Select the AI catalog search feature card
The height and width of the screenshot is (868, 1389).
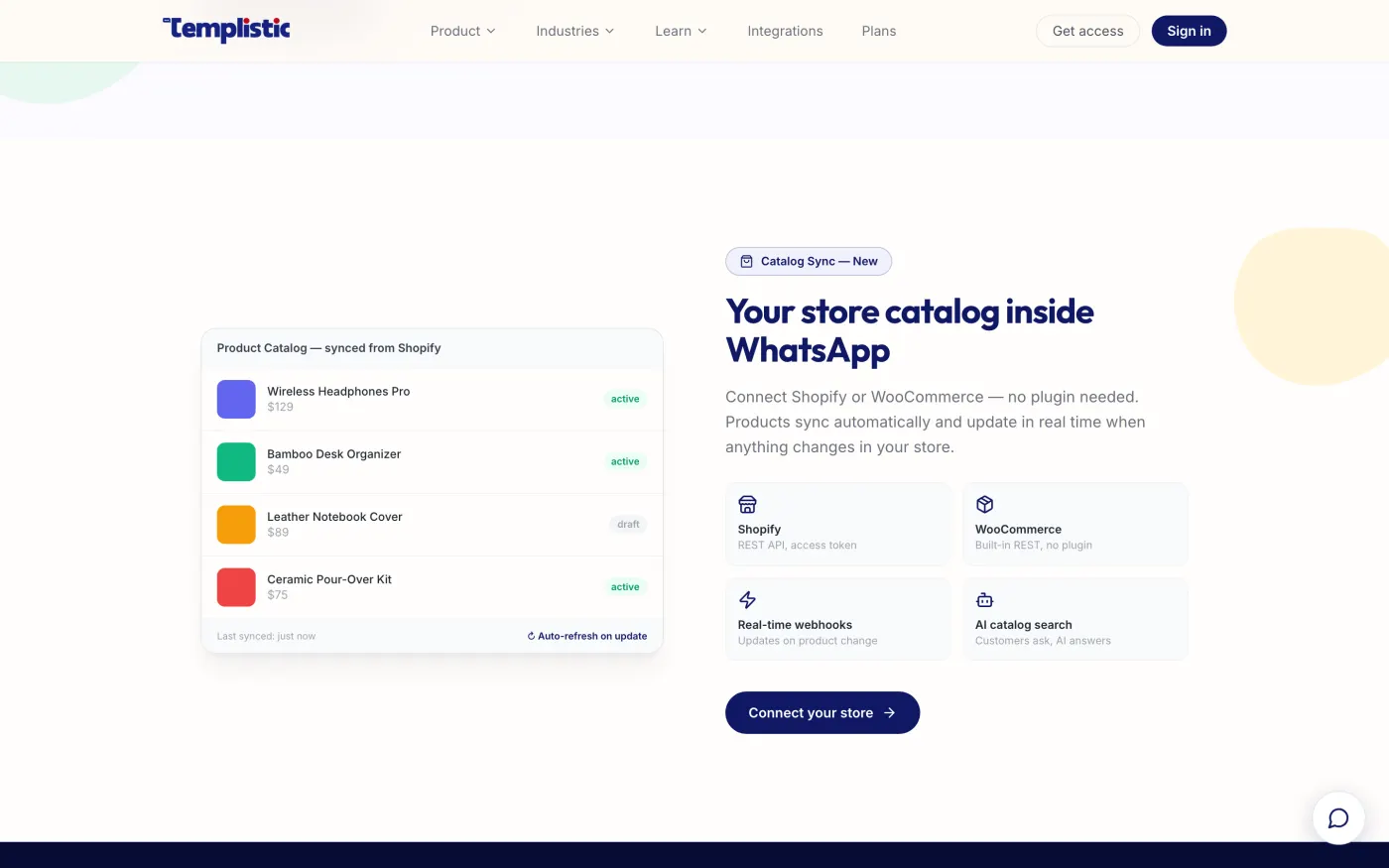(x=1075, y=619)
